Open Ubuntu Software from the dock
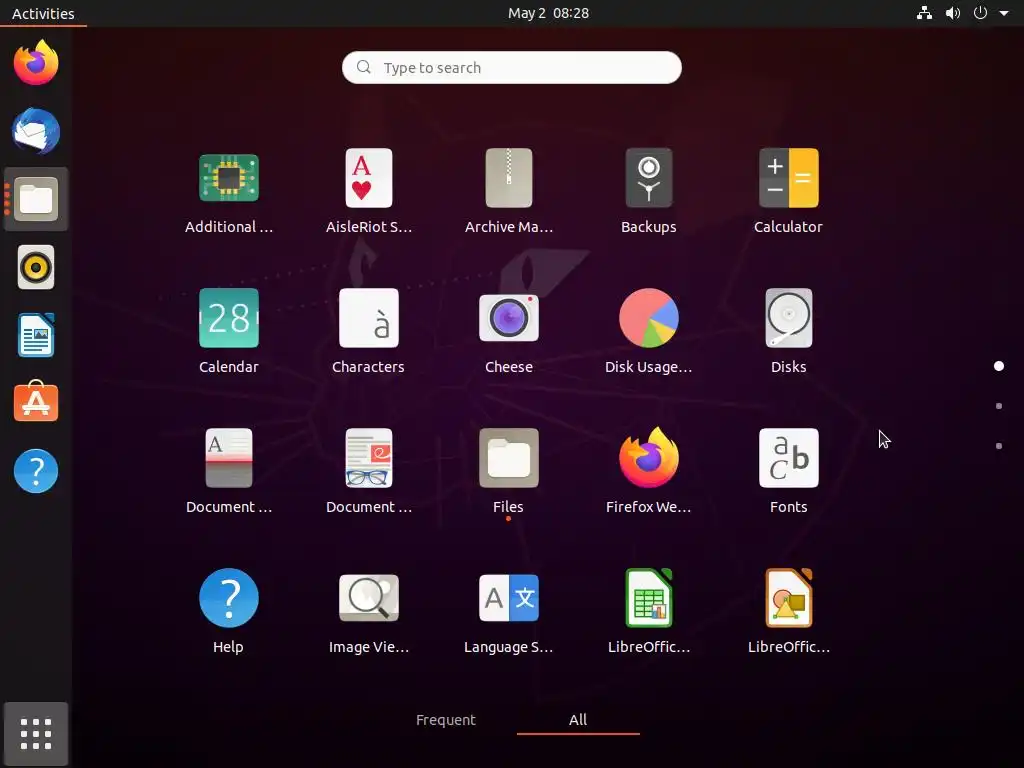 coord(36,402)
